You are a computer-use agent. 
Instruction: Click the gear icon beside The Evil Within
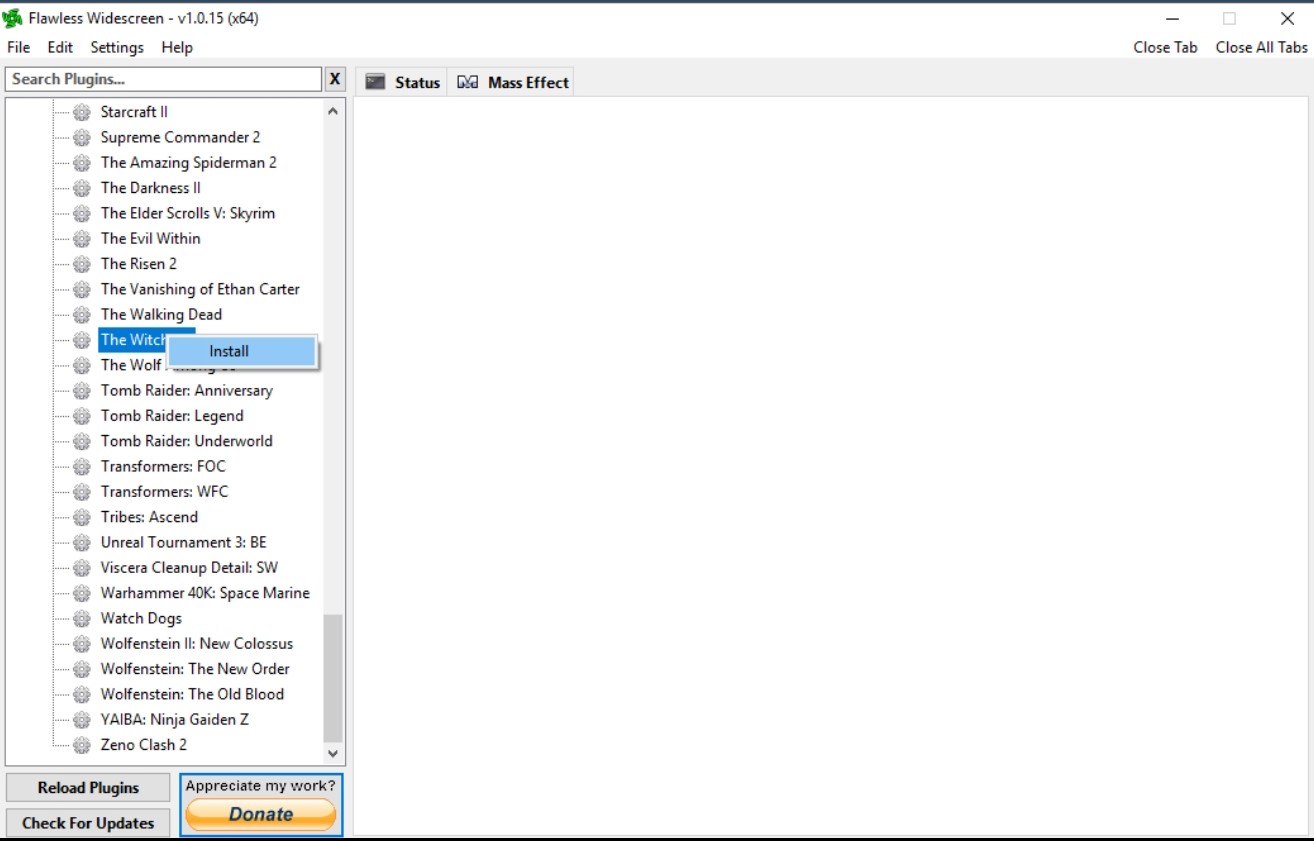82,238
